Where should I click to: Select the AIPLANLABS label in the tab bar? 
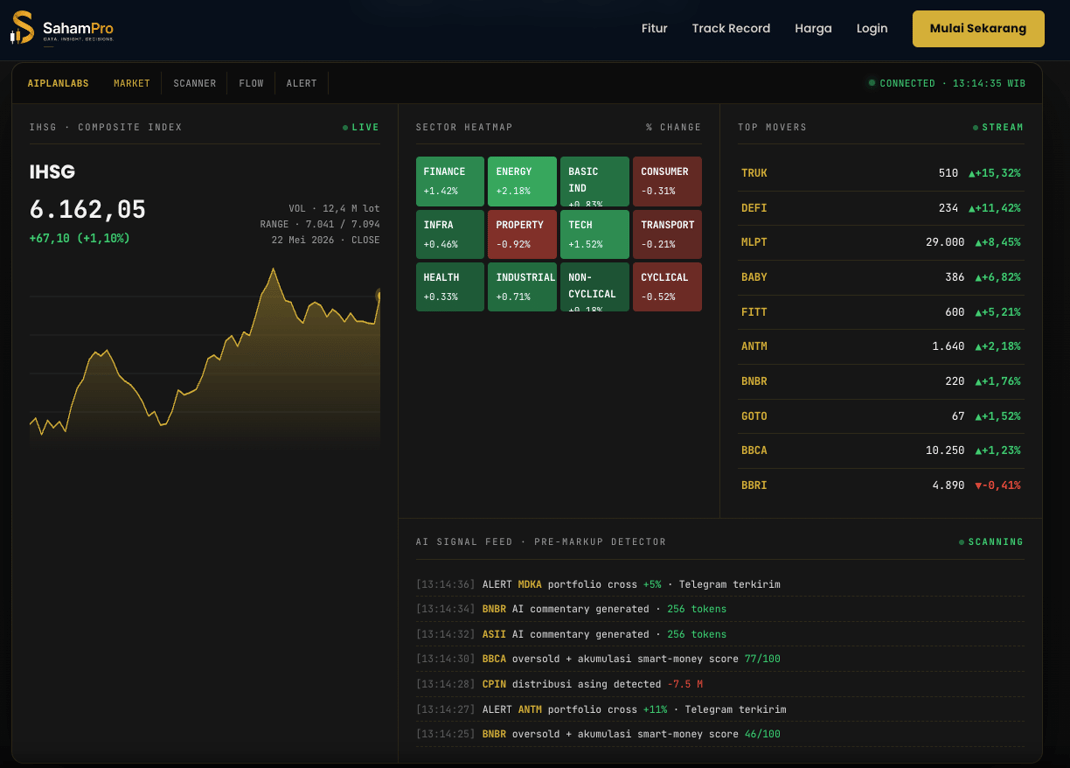58,83
